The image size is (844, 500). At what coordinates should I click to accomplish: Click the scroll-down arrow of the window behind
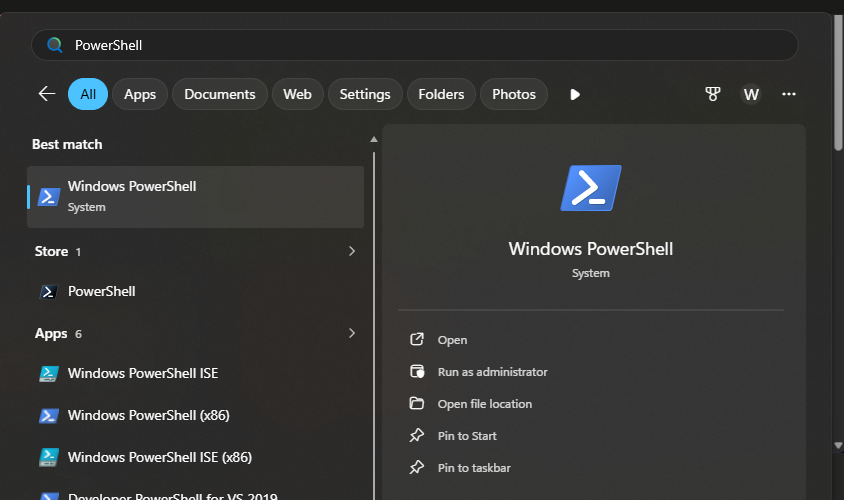(838, 446)
